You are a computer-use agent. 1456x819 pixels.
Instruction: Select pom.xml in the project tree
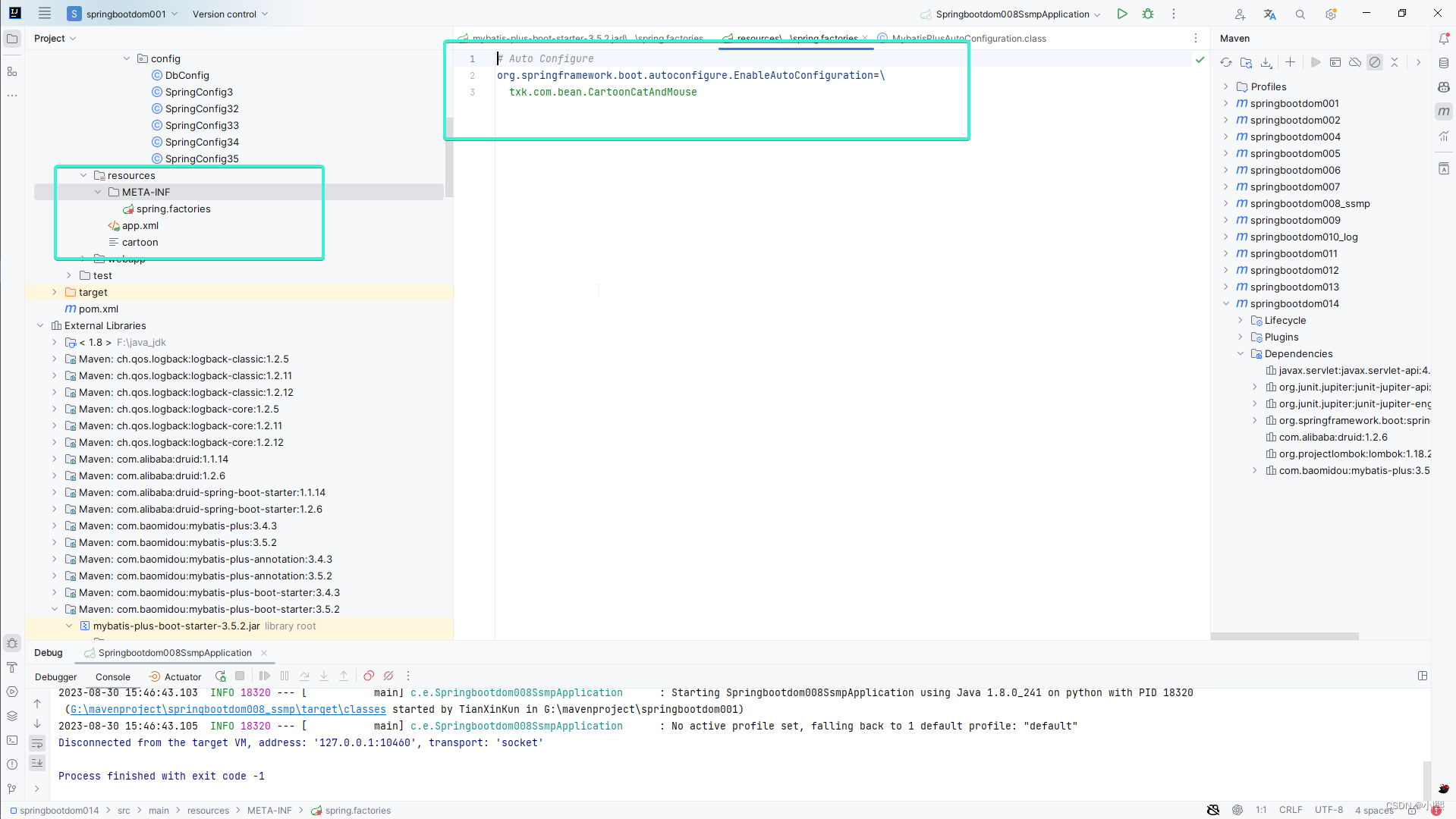pyautogui.click(x=99, y=309)
